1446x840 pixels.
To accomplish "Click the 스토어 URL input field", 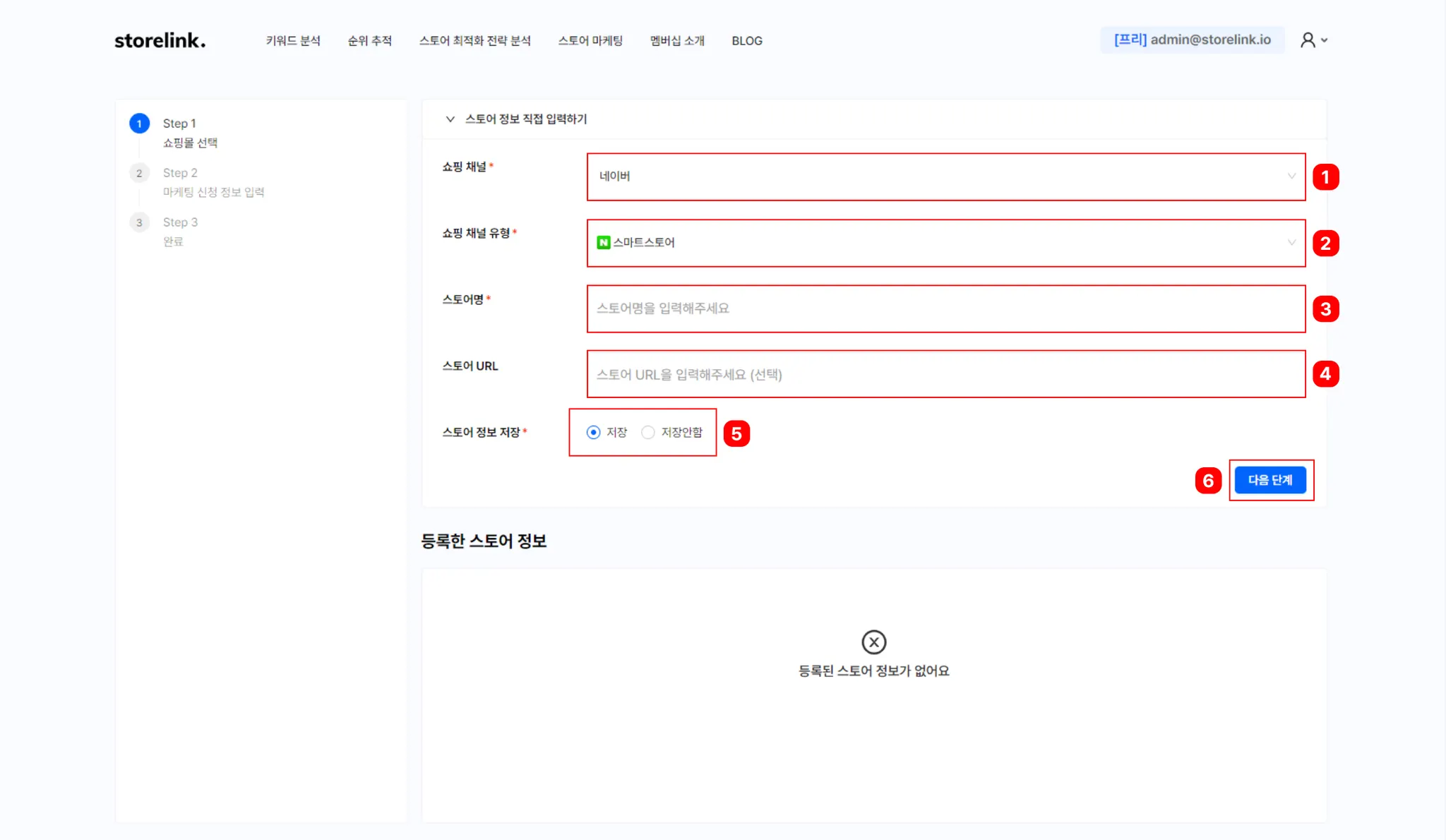I will (945, 374).
